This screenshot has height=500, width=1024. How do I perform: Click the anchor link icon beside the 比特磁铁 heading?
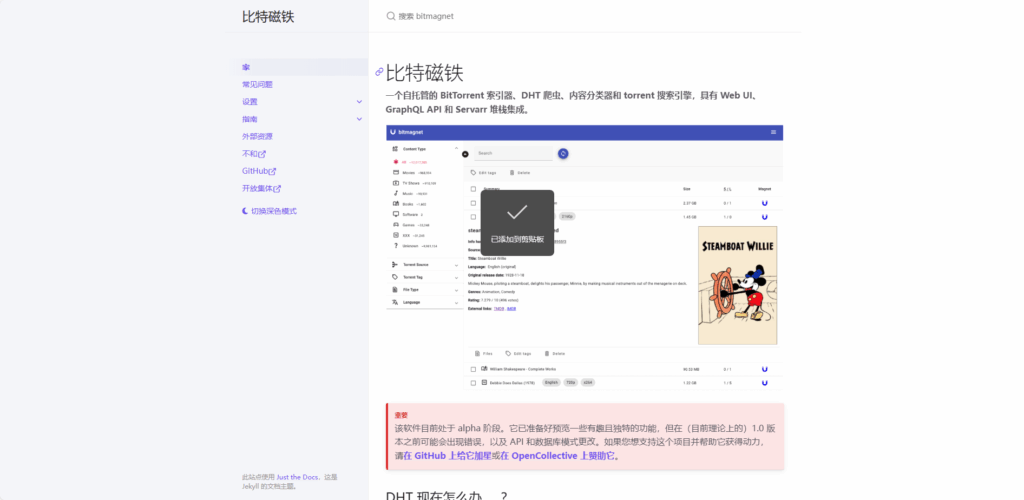coord(379,72)
